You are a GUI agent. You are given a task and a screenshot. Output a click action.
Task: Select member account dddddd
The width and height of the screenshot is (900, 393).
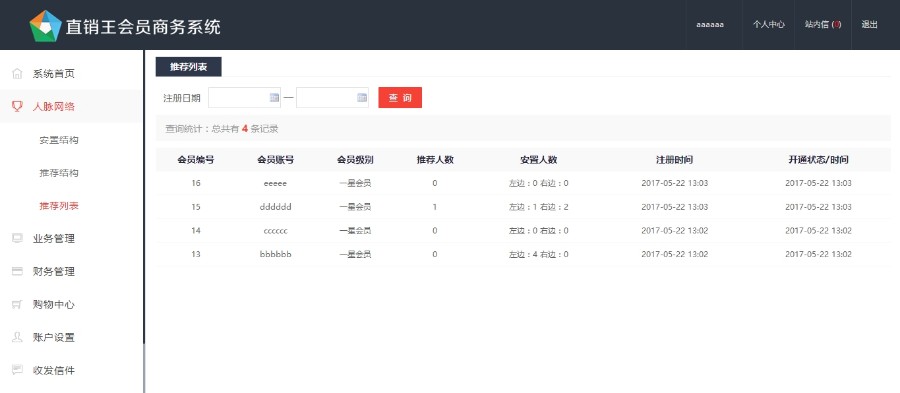(276, 207)
